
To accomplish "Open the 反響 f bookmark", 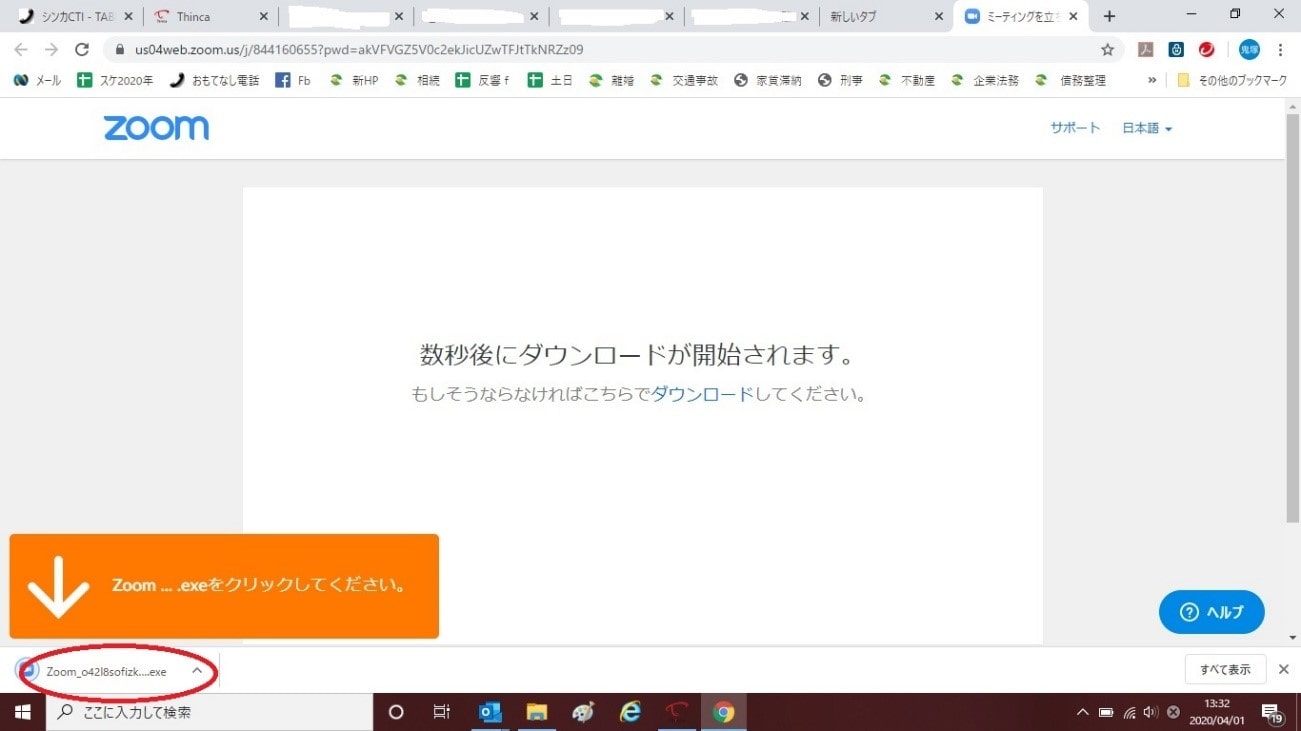I will click(482, 81).
